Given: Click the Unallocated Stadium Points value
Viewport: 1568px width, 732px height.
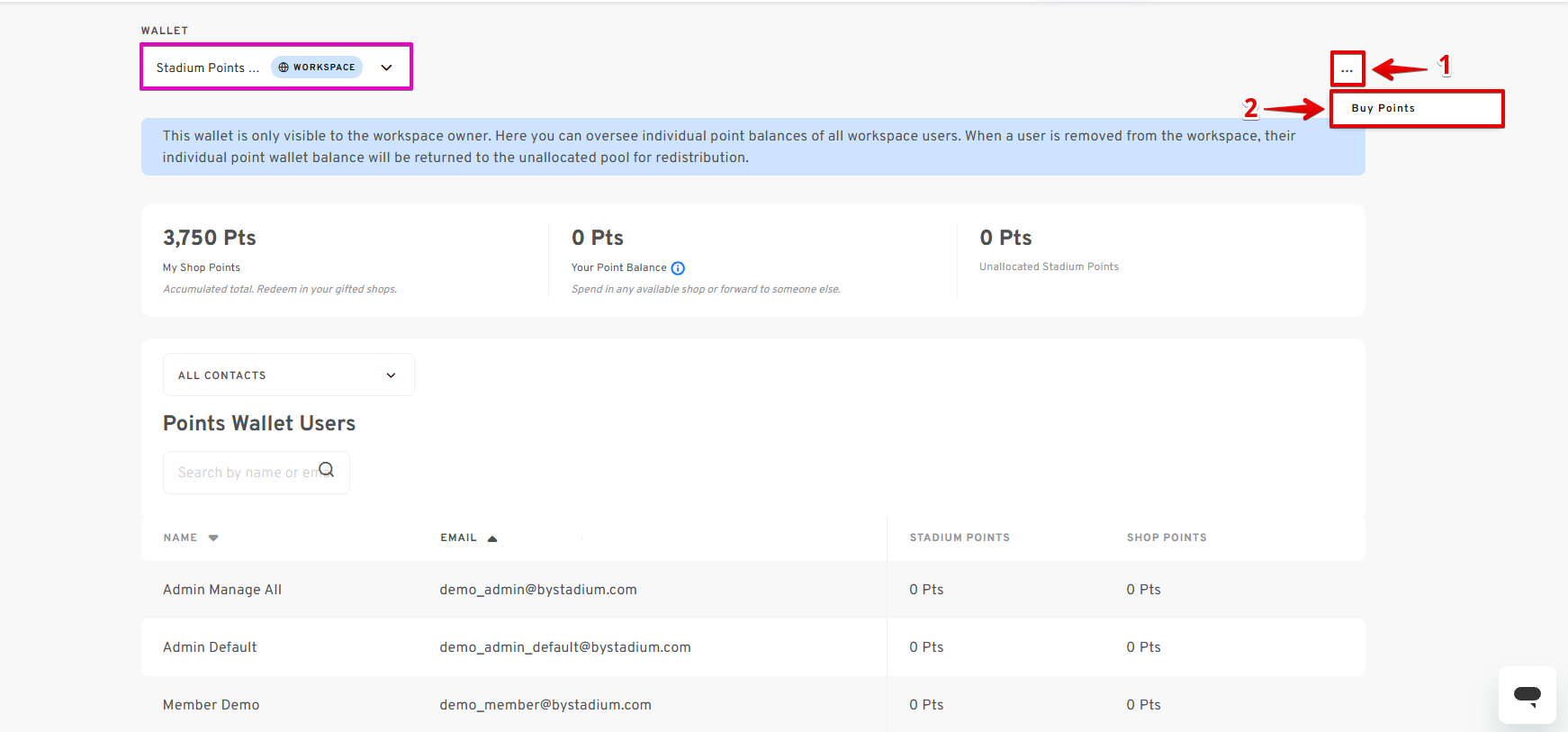Looking at the screenshot, I should [1005, 238].
